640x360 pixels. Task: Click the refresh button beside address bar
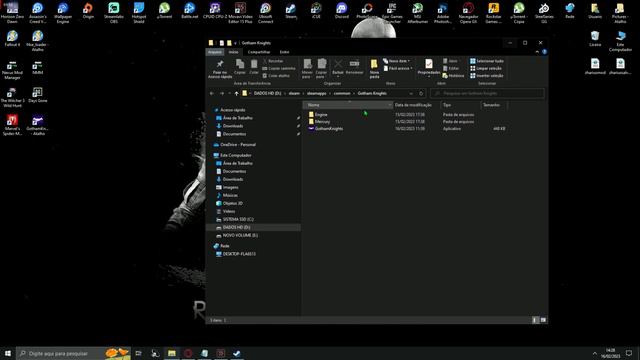421,93
